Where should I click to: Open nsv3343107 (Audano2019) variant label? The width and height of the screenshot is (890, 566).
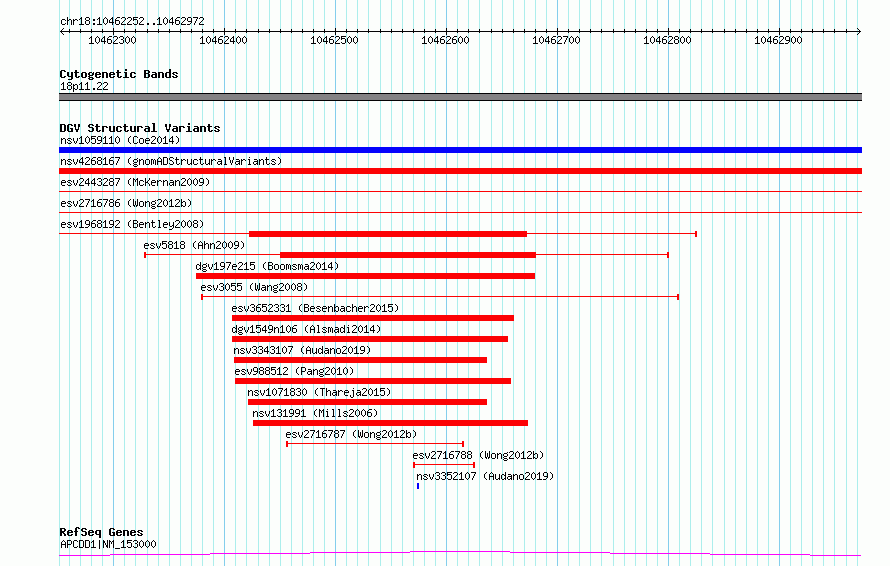point(302,350)
